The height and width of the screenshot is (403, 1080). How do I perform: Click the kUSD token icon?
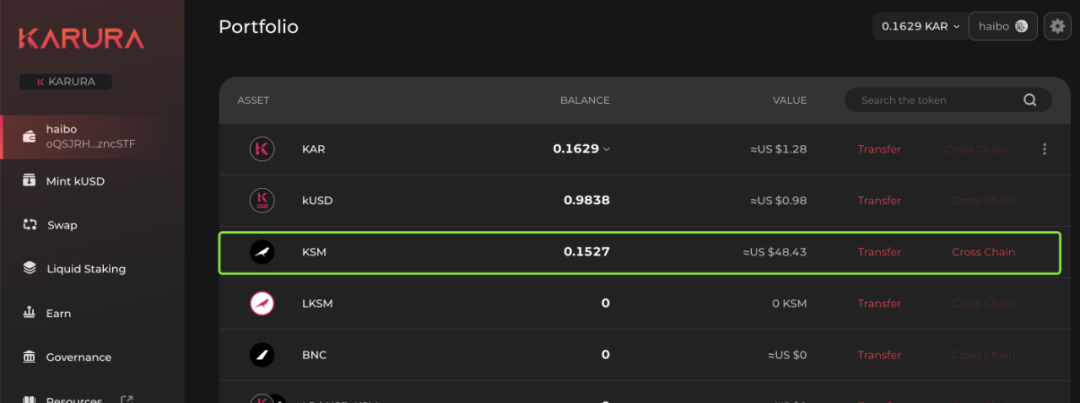pyautogui.click(x=261, y=201)
